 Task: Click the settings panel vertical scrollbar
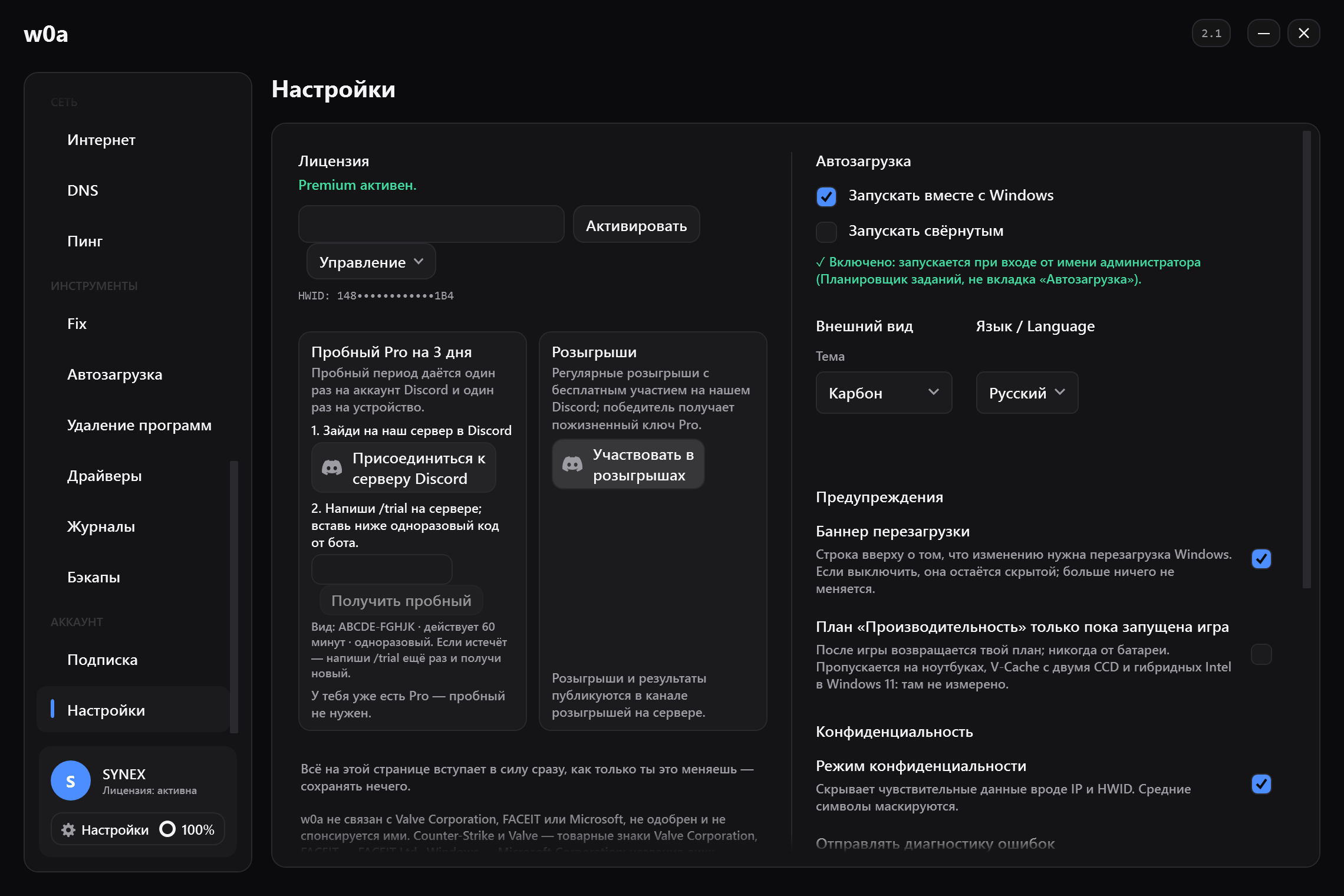(x=1307, y=360)
